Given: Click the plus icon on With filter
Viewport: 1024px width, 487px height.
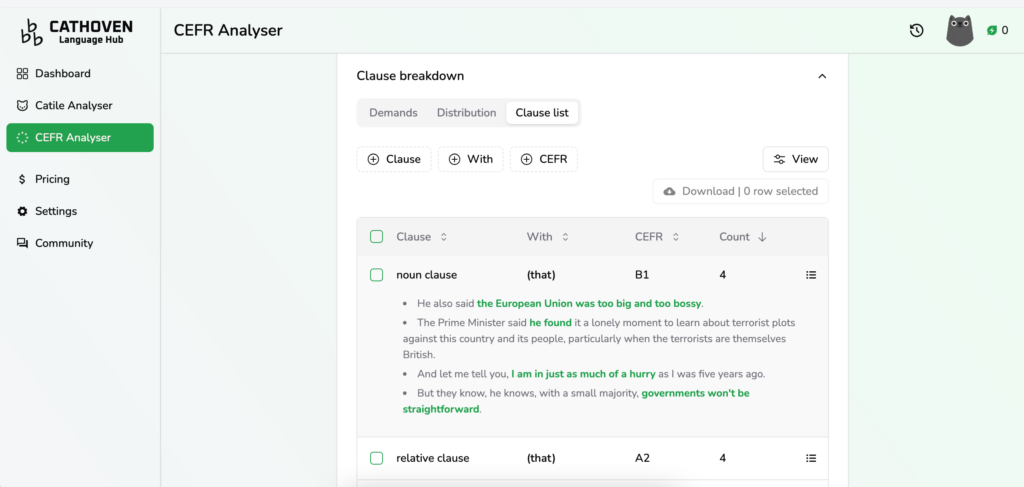Looking at the screenshot, I should [455, 159].
